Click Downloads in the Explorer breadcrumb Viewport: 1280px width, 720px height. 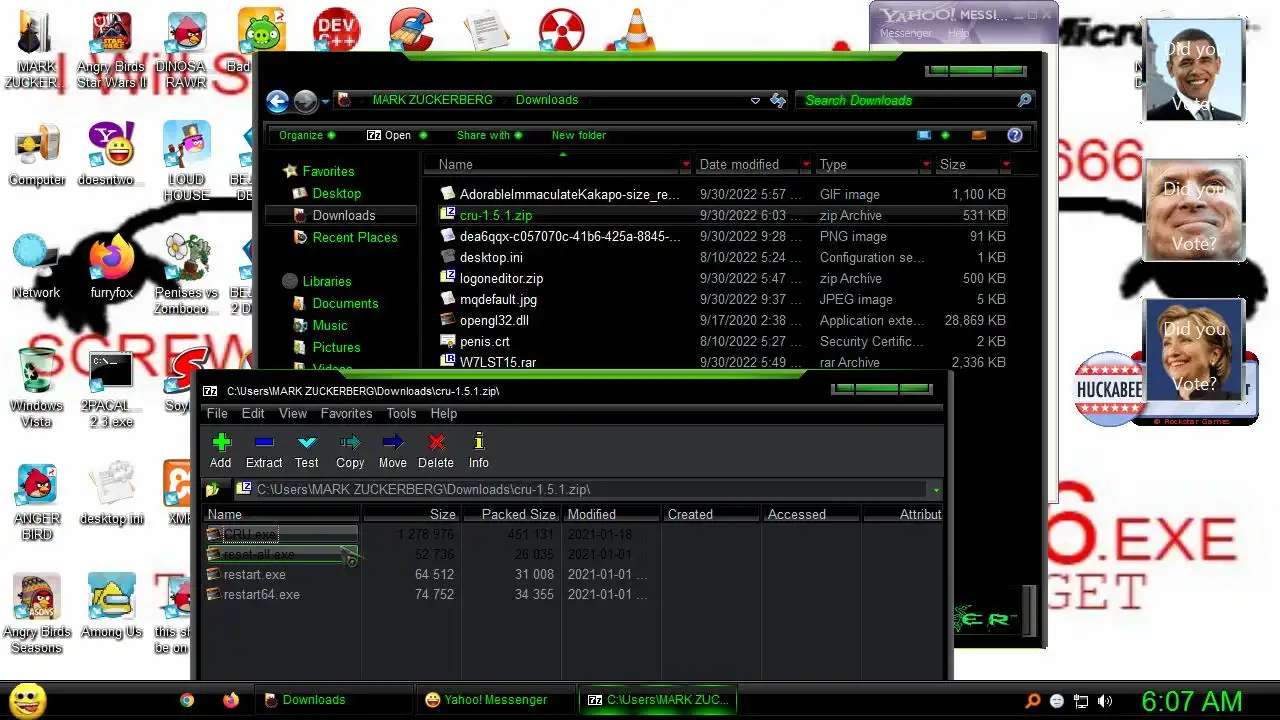(x=547, y=100)
